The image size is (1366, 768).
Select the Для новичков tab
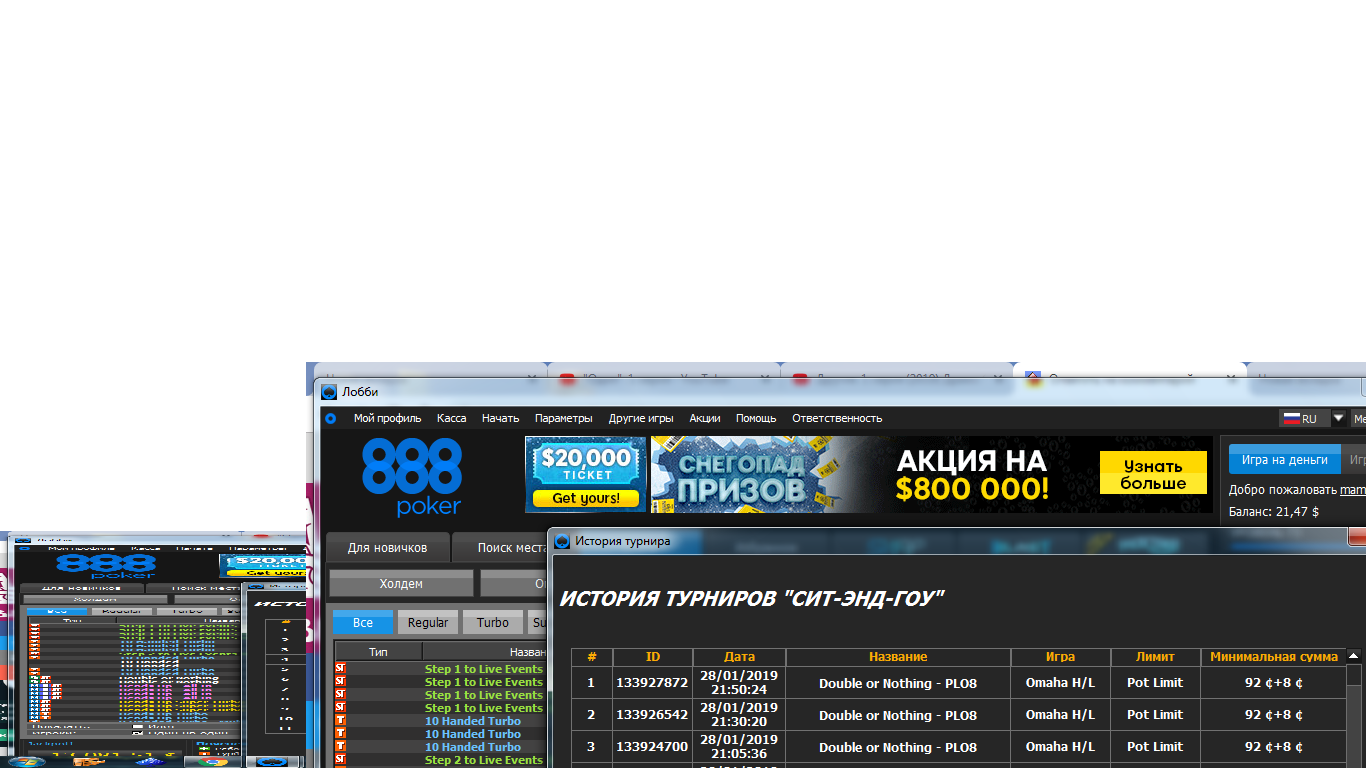click(x=387, y=548)
